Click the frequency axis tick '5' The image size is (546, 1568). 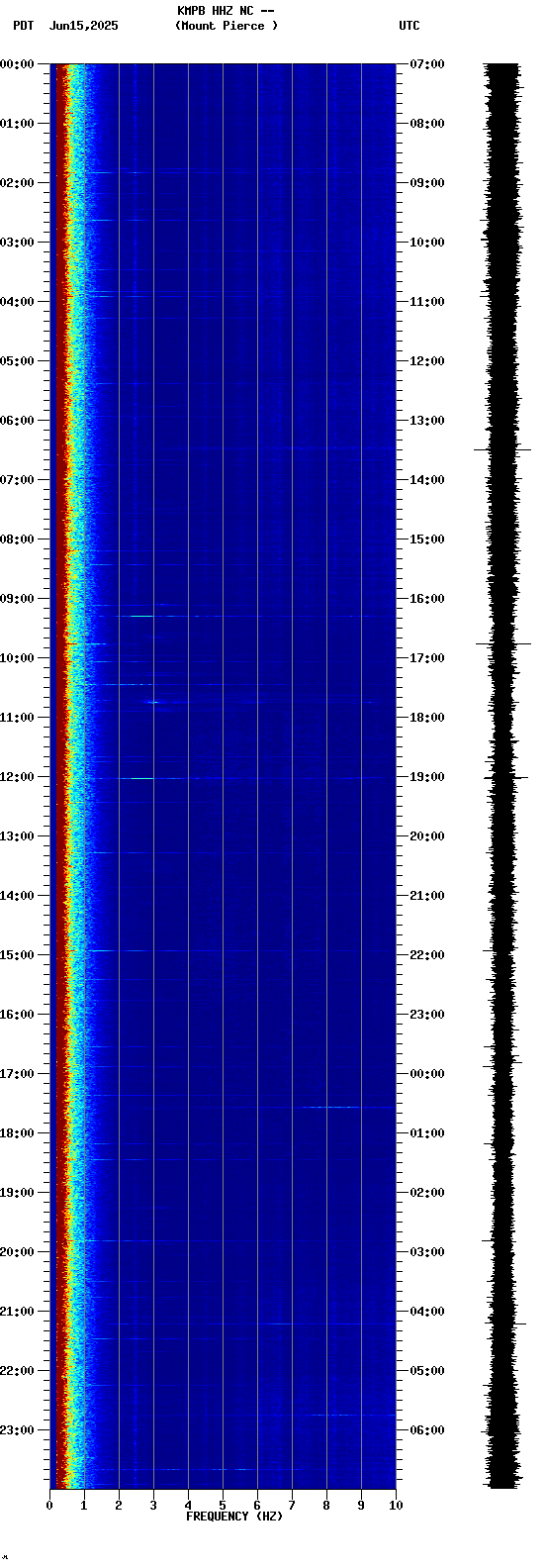[223, 1506]
